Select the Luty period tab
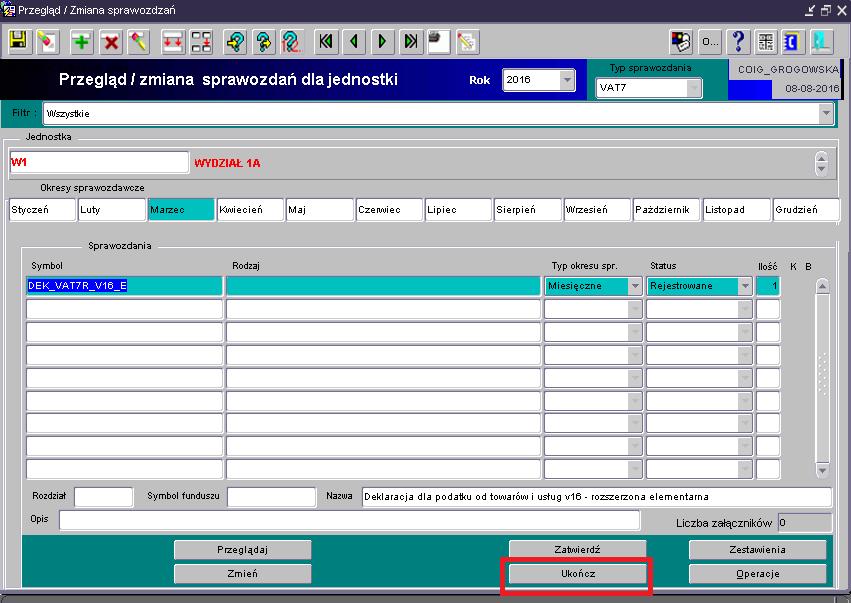Screen dimensions: 851x603 (112, 210)
